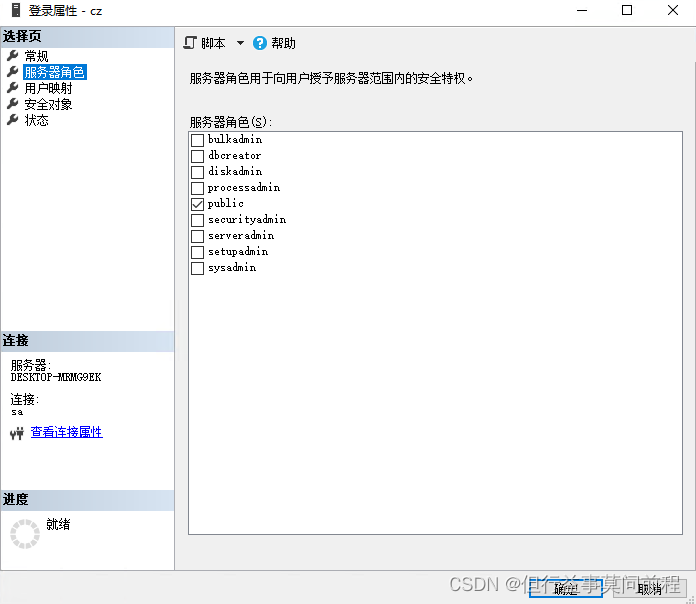This screenshot has width=696, height=604.
Task: Click the sa connection name
Action: pos(17,412)
